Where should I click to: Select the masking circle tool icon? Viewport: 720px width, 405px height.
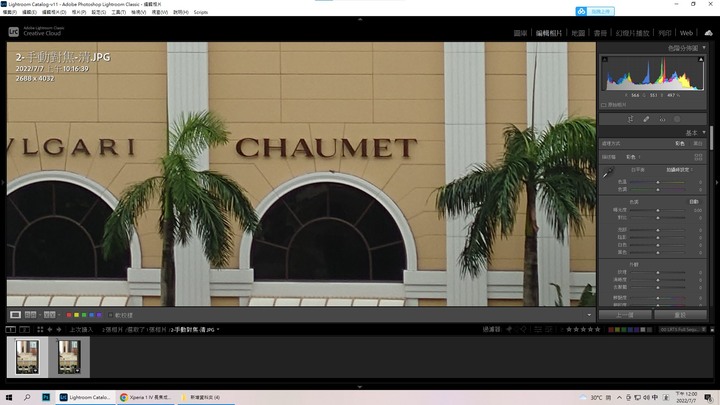click(x=677, y=119)
